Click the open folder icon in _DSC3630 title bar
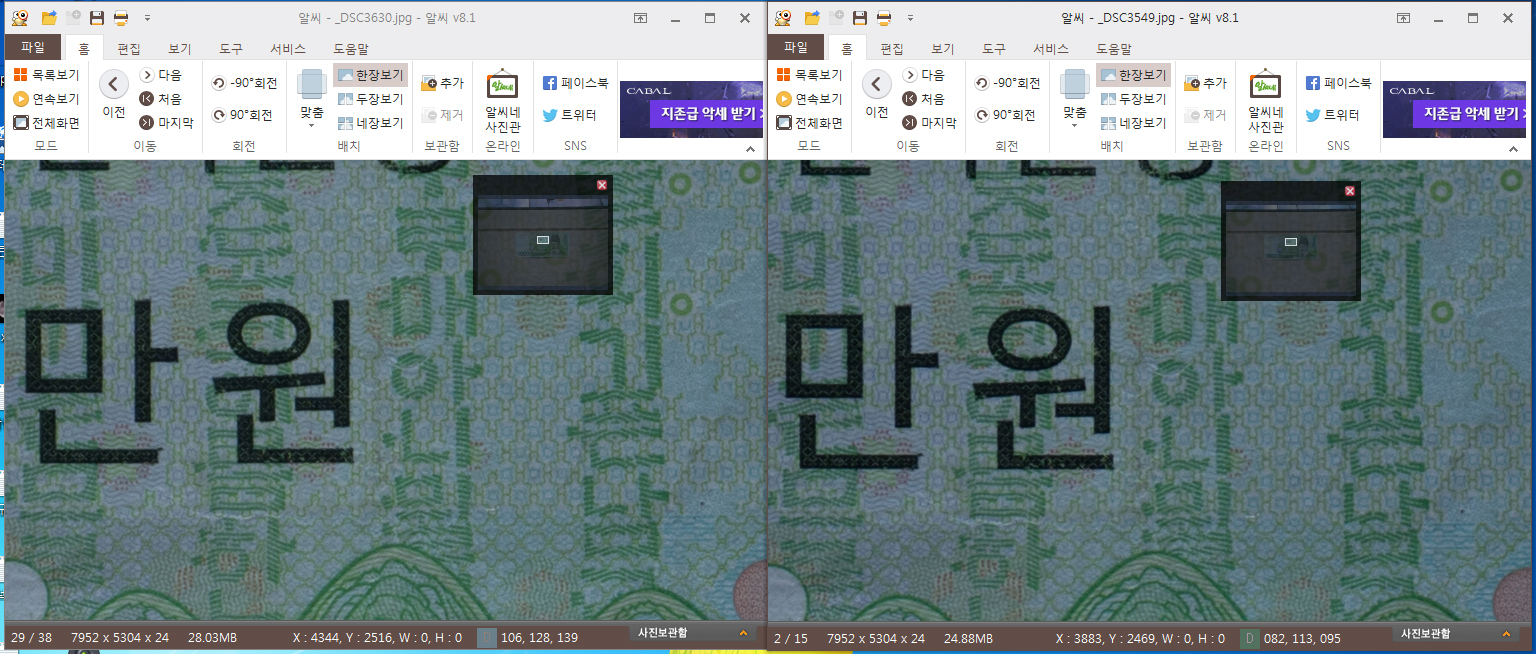 click(x=49, y=18)
